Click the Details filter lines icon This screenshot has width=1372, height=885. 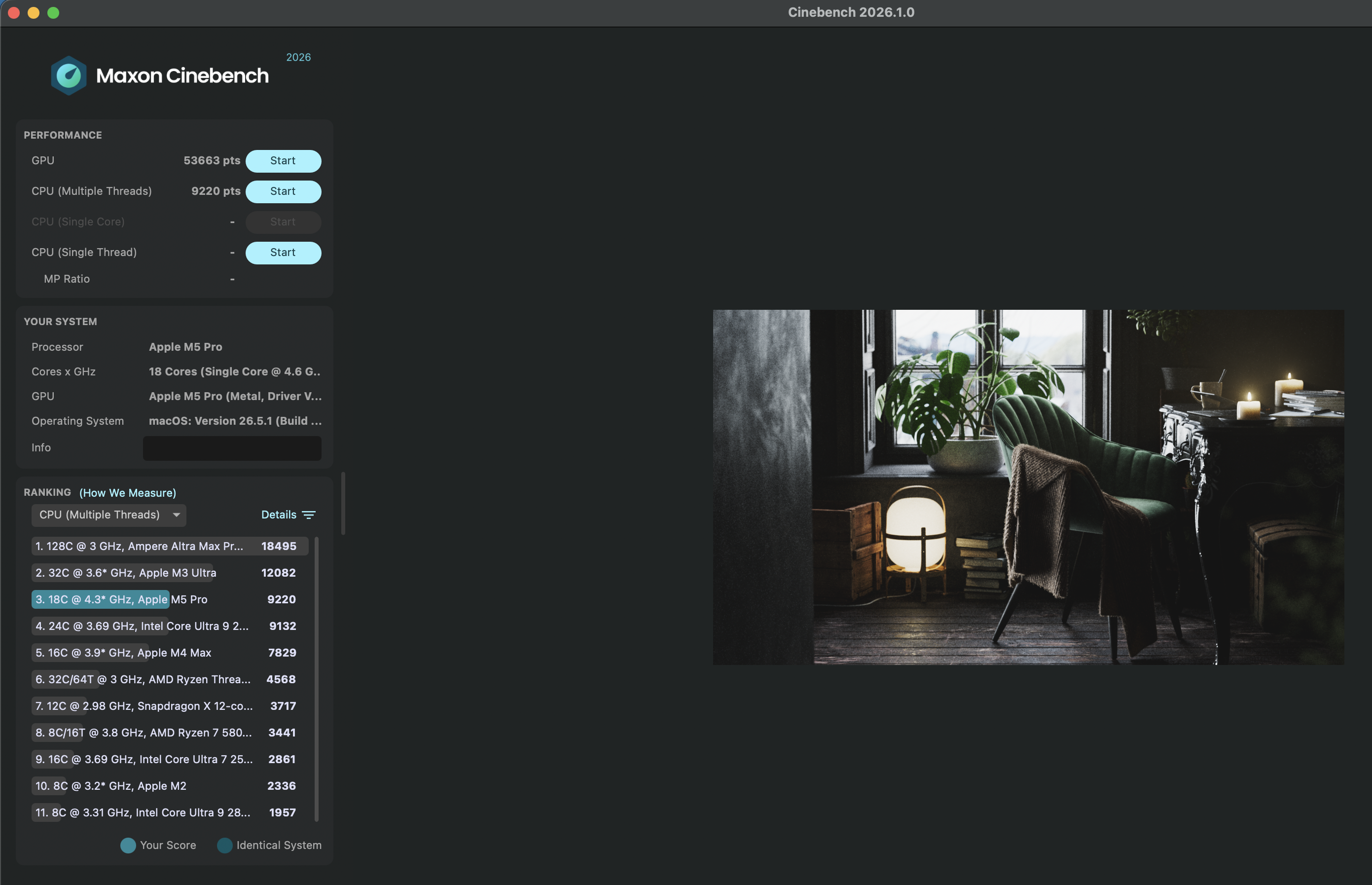tap(309, 515)
